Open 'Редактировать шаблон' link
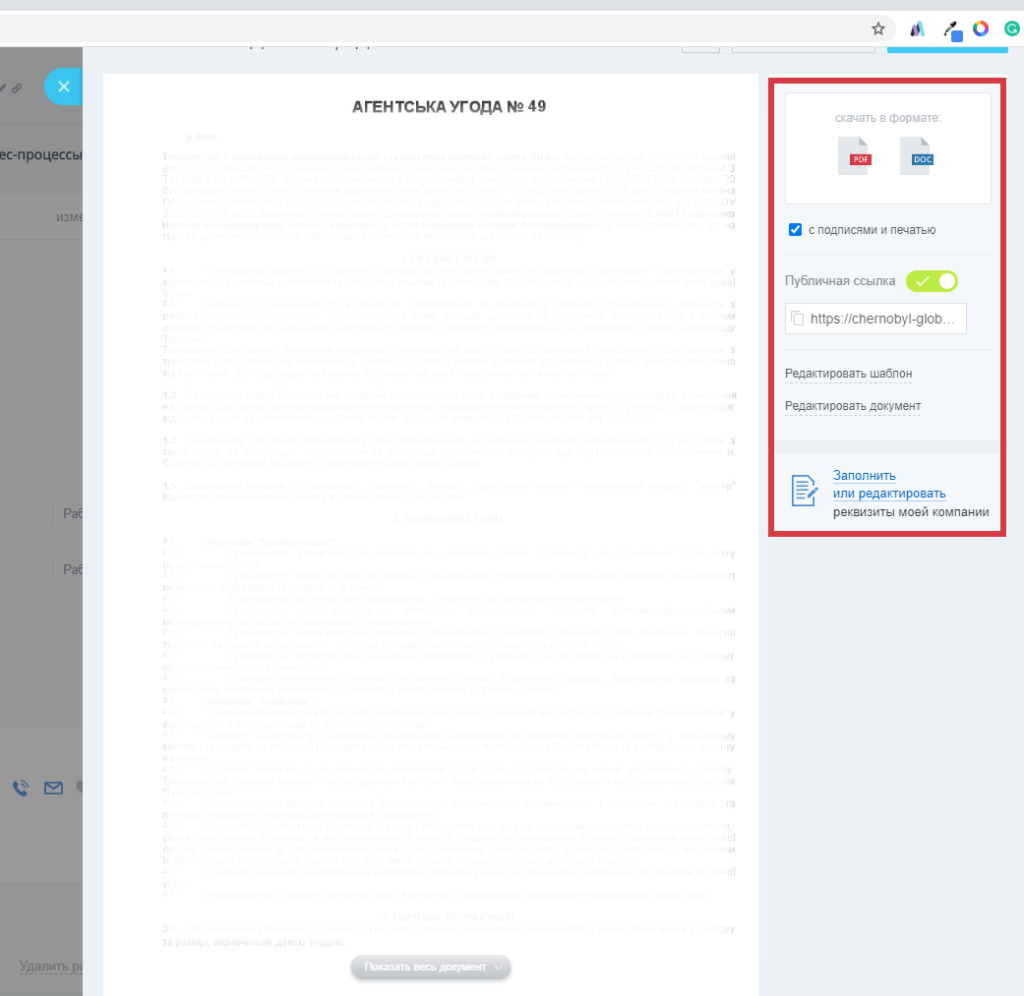The image size is (1024, 996). pos(848,374)
